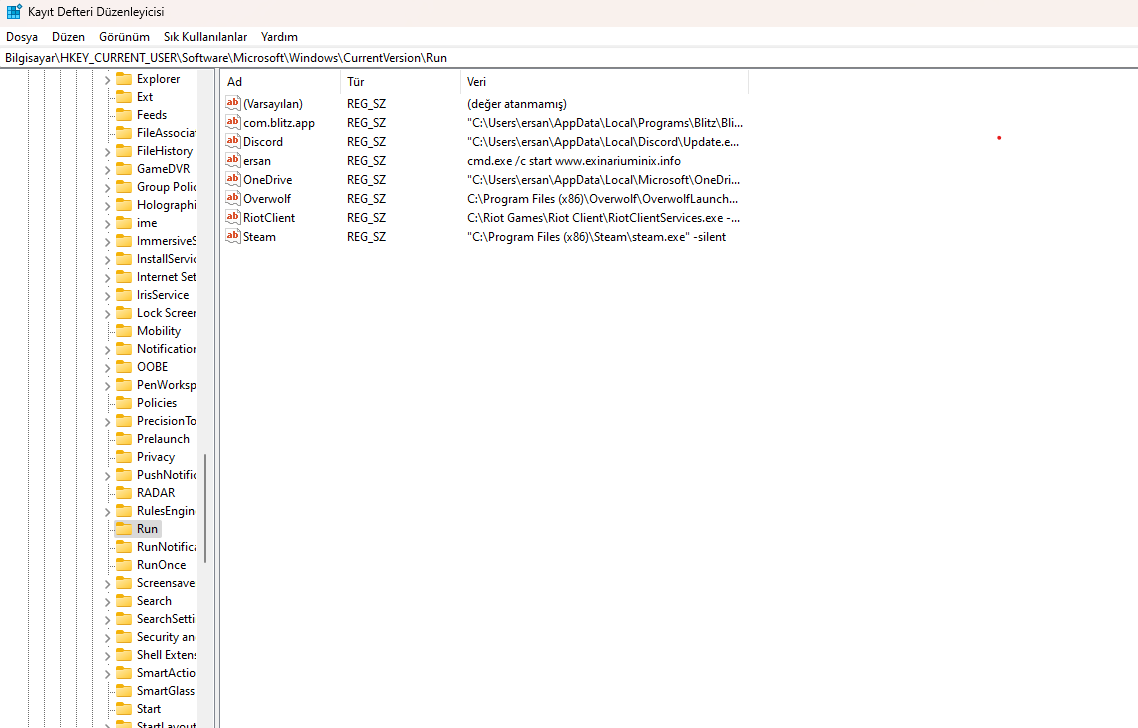
Task: Expand the Shell Extensions key chevron
Action: pos(107,655)
